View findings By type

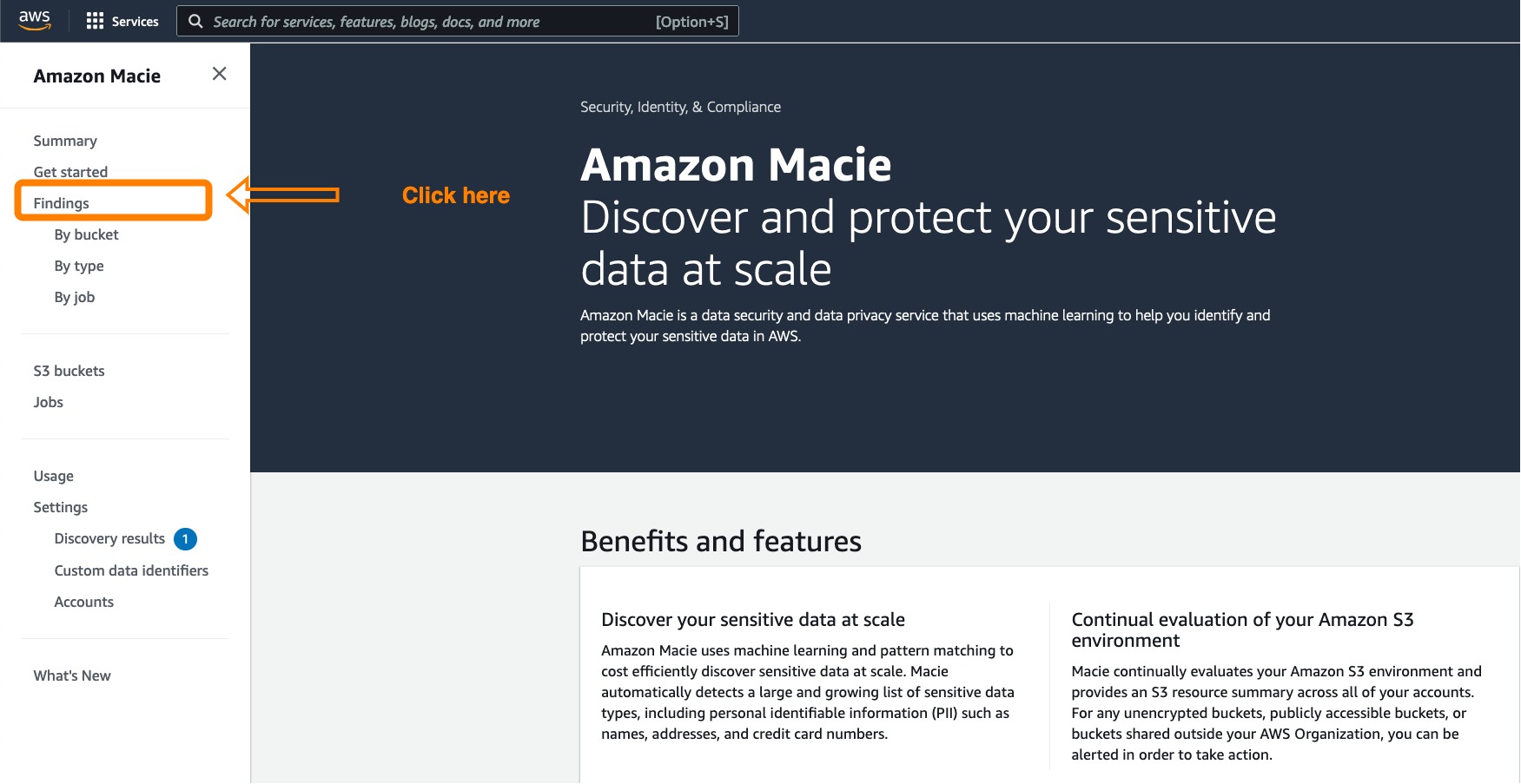(79, 266)
